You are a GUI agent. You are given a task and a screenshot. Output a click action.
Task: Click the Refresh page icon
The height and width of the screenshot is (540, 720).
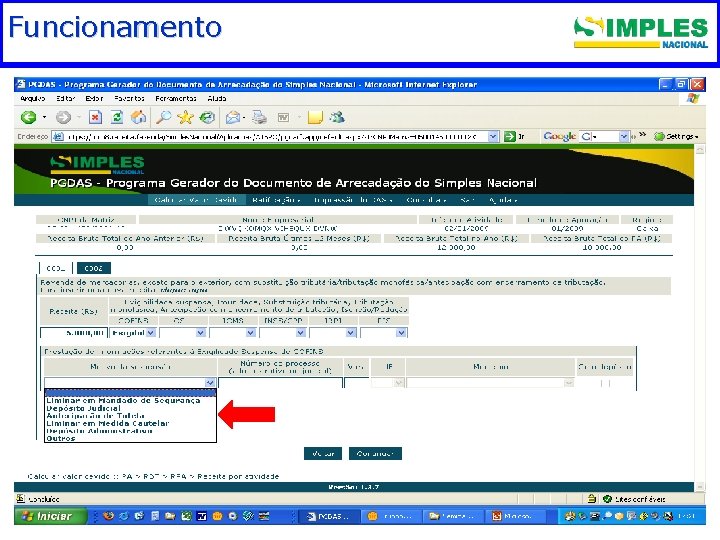coord(117,118)
